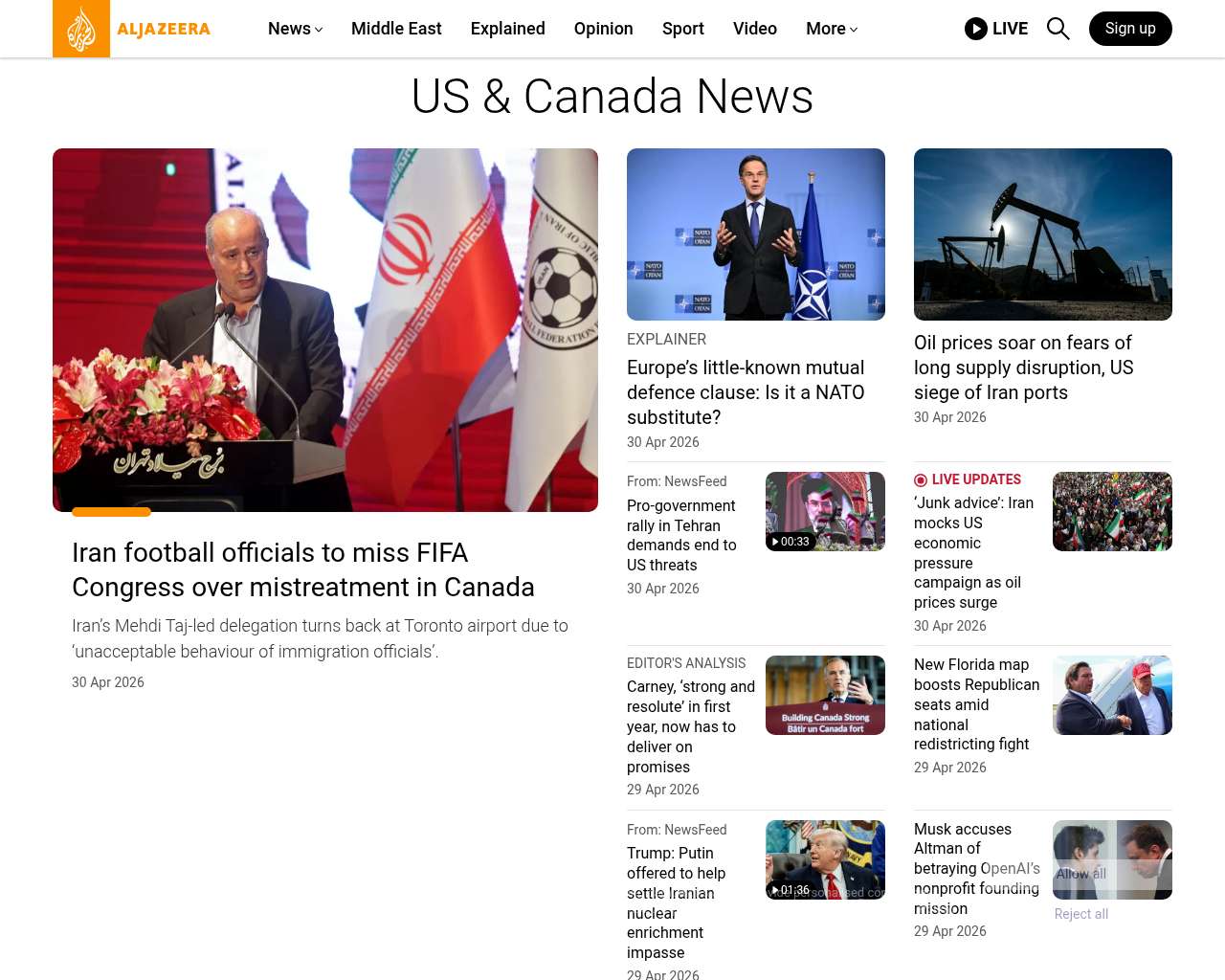Click the Sign up button
Image resolution: width=1225 pixels, height=980 pixels.
(1130, 29)
